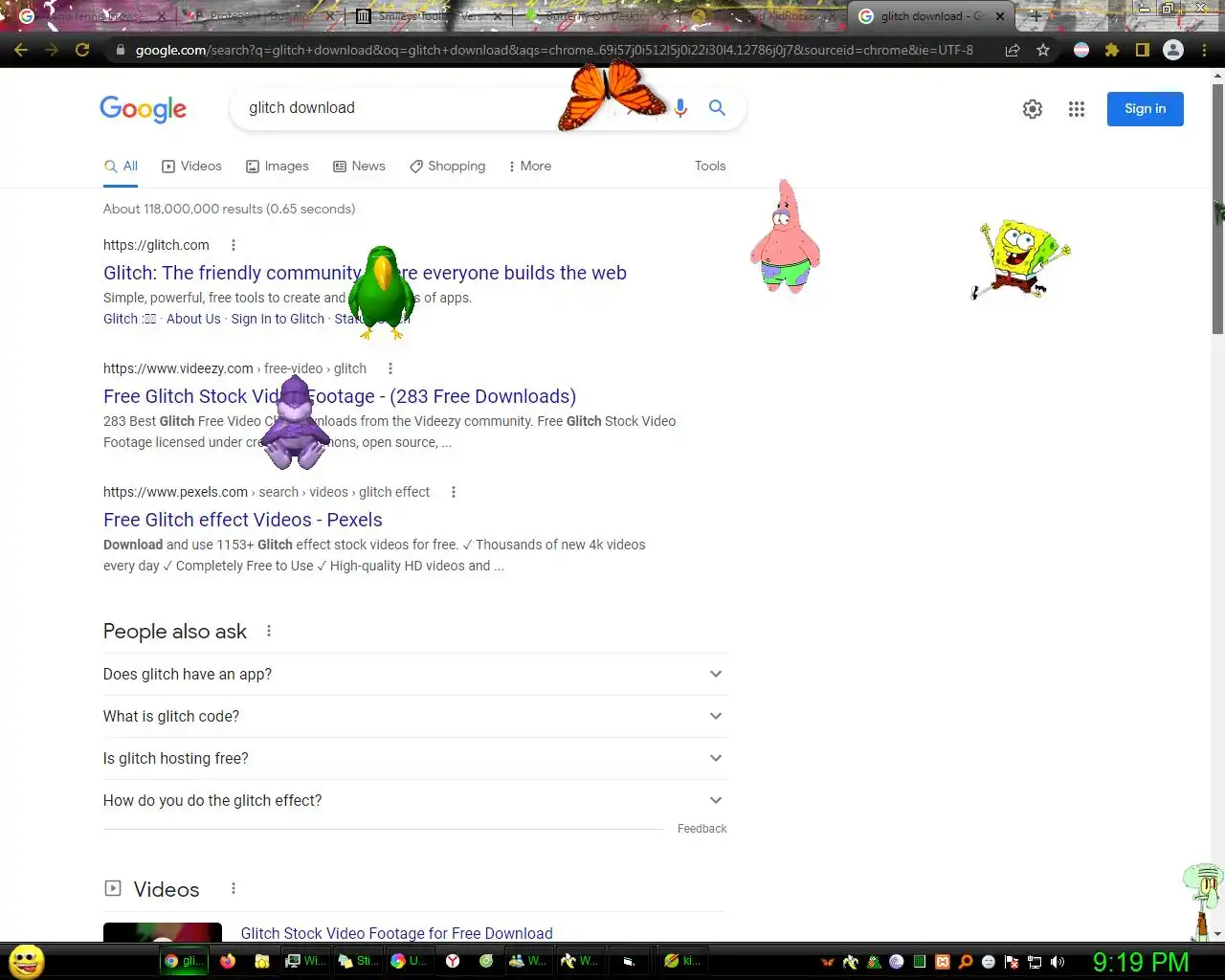
Task: Open a new Chrome tab
Action: [x=1036, y=16]
